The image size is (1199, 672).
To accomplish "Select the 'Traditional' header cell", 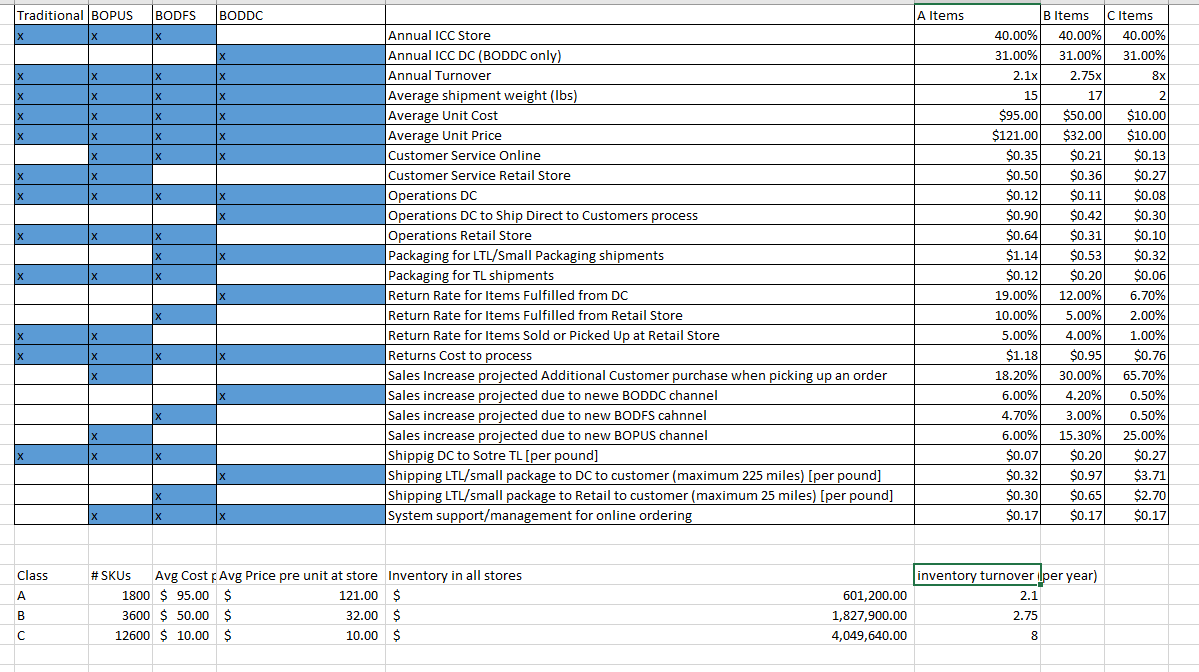I will pos(51,15).
